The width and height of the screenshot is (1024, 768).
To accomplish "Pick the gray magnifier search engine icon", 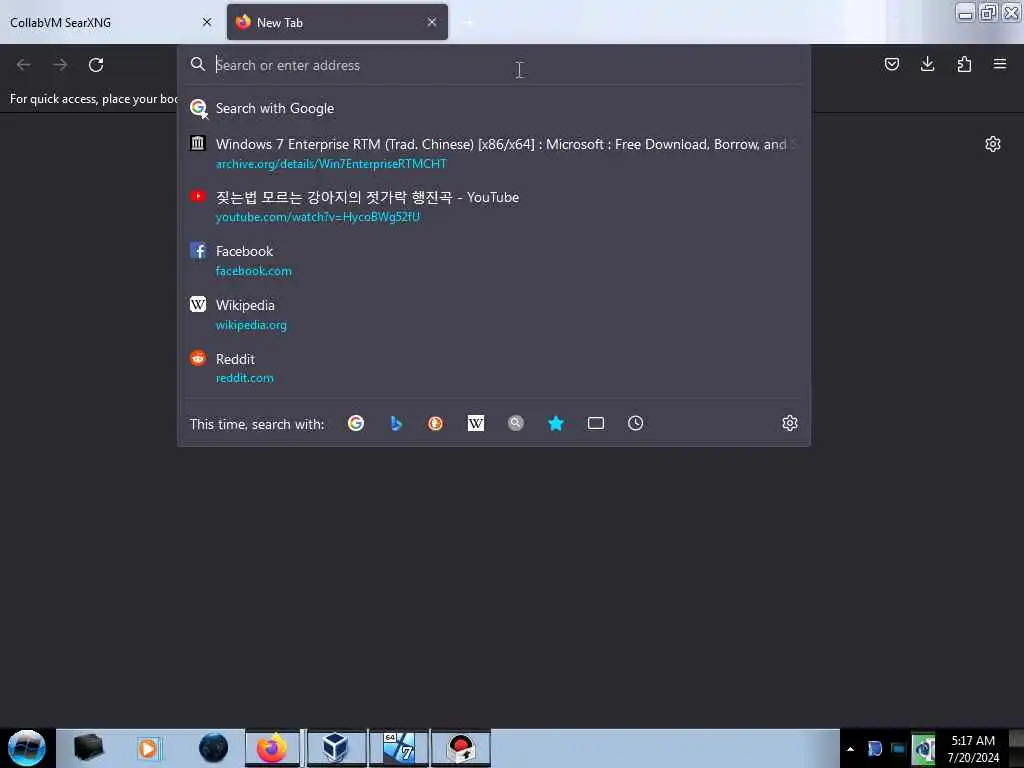I will coord(515,423).
